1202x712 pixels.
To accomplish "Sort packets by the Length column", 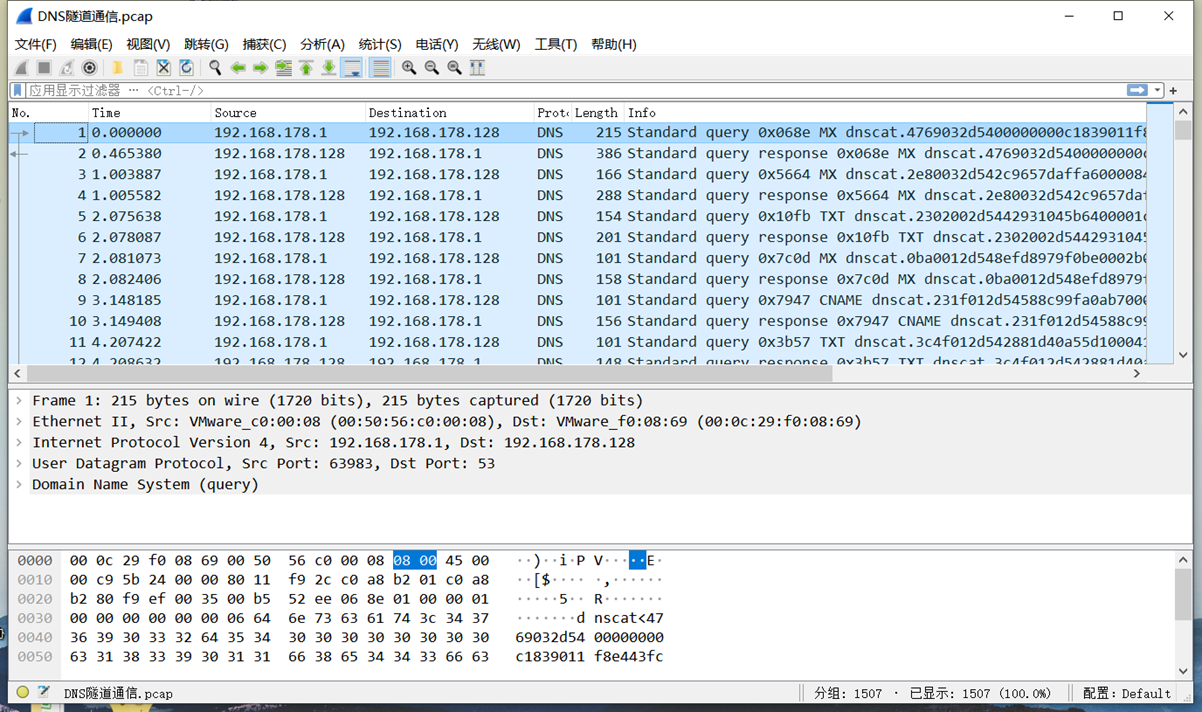I will [x=597, y=113].
